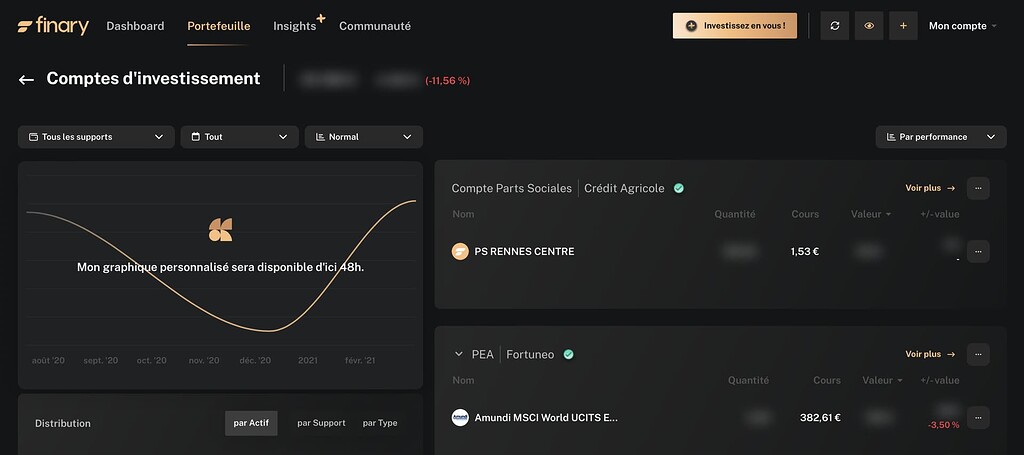Open the Tout period dropdown
Screen dimensions: 1024x455
[240, 137]
